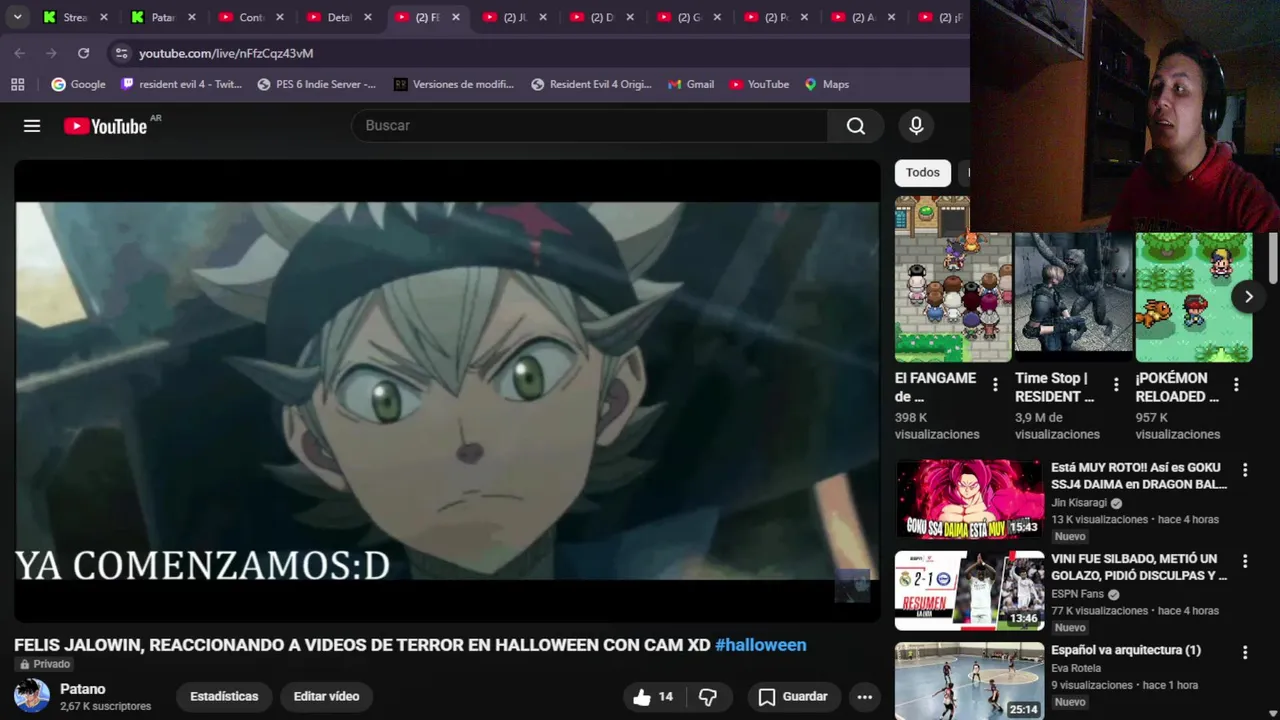1280x720 pixels.
Task: Start voice search with microphone icon
Action: click(x=916, y=126)
